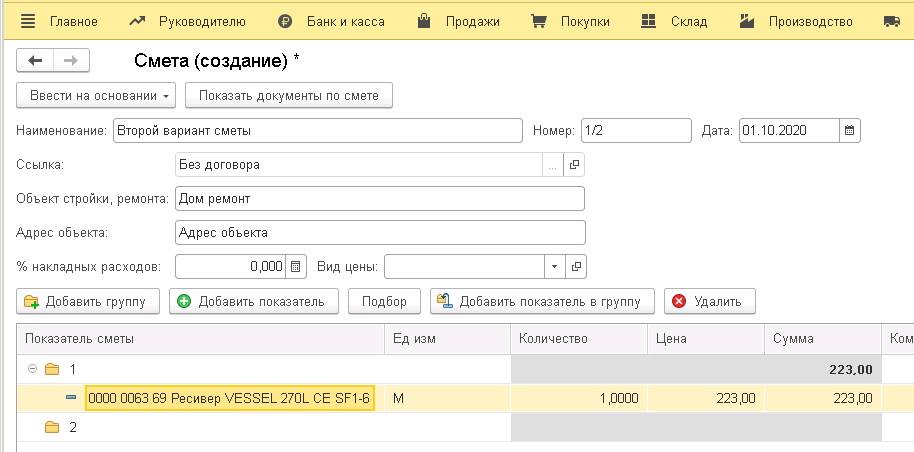Open the Банк и касса menu
Screen dimensions: 914x452
point(346,22)
